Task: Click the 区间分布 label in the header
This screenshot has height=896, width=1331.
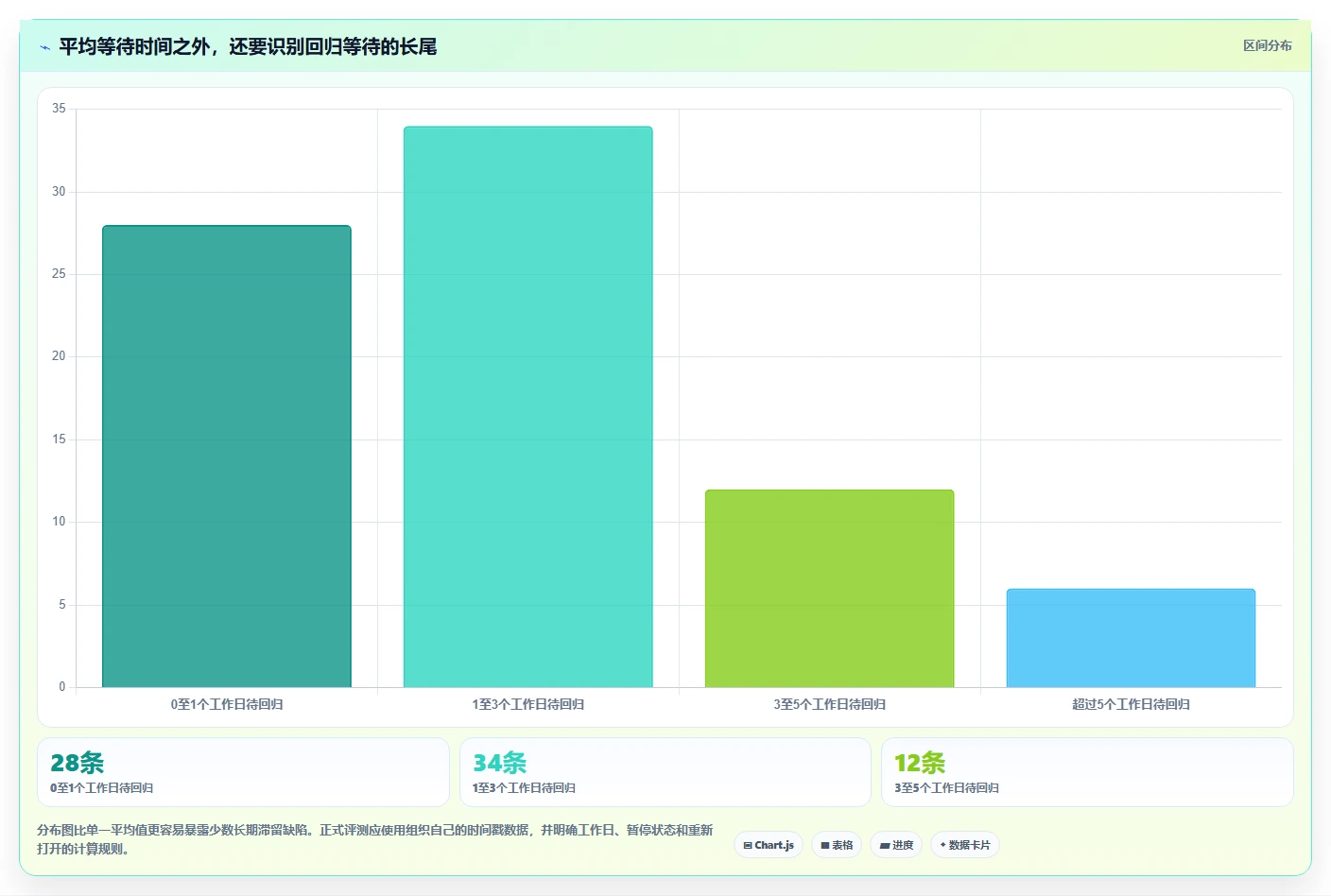Action: (1267, 45)
